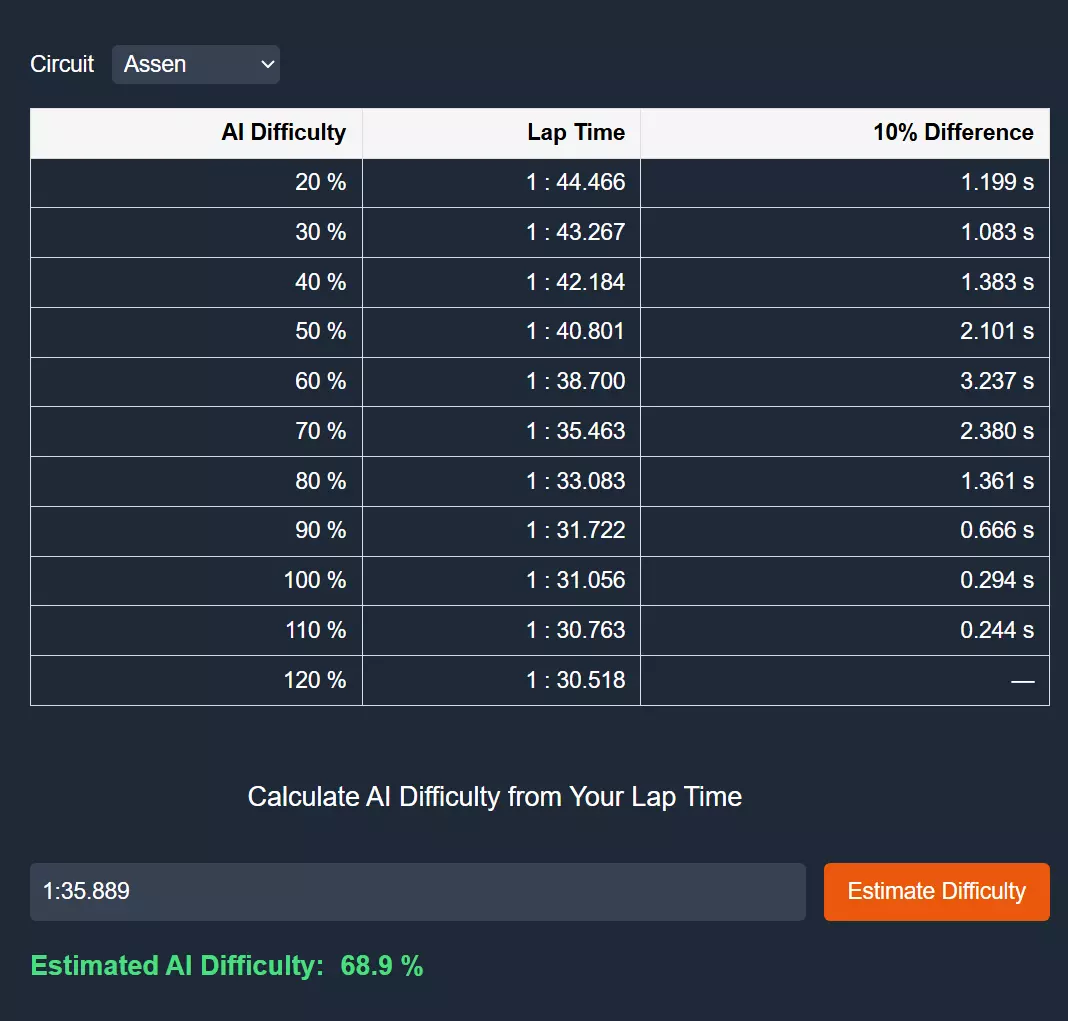Viewport: 1068px width, 1021px height.
Task: Click lap time 1 : 44.466
Action: click(x=576, y=183)
